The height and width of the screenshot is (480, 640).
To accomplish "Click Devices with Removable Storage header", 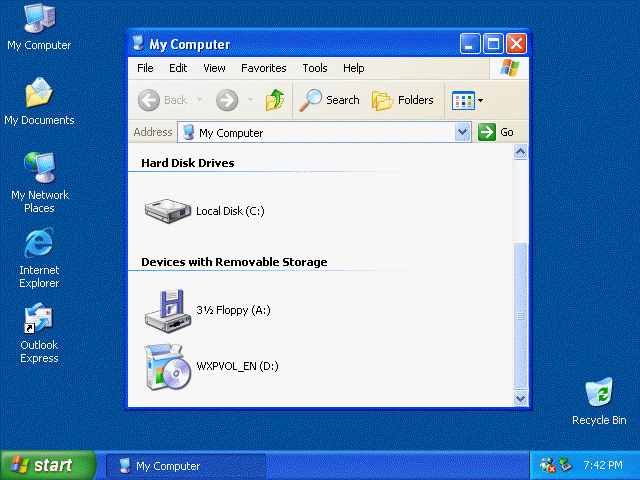I will pyautogui.click(x=234, y=262).
